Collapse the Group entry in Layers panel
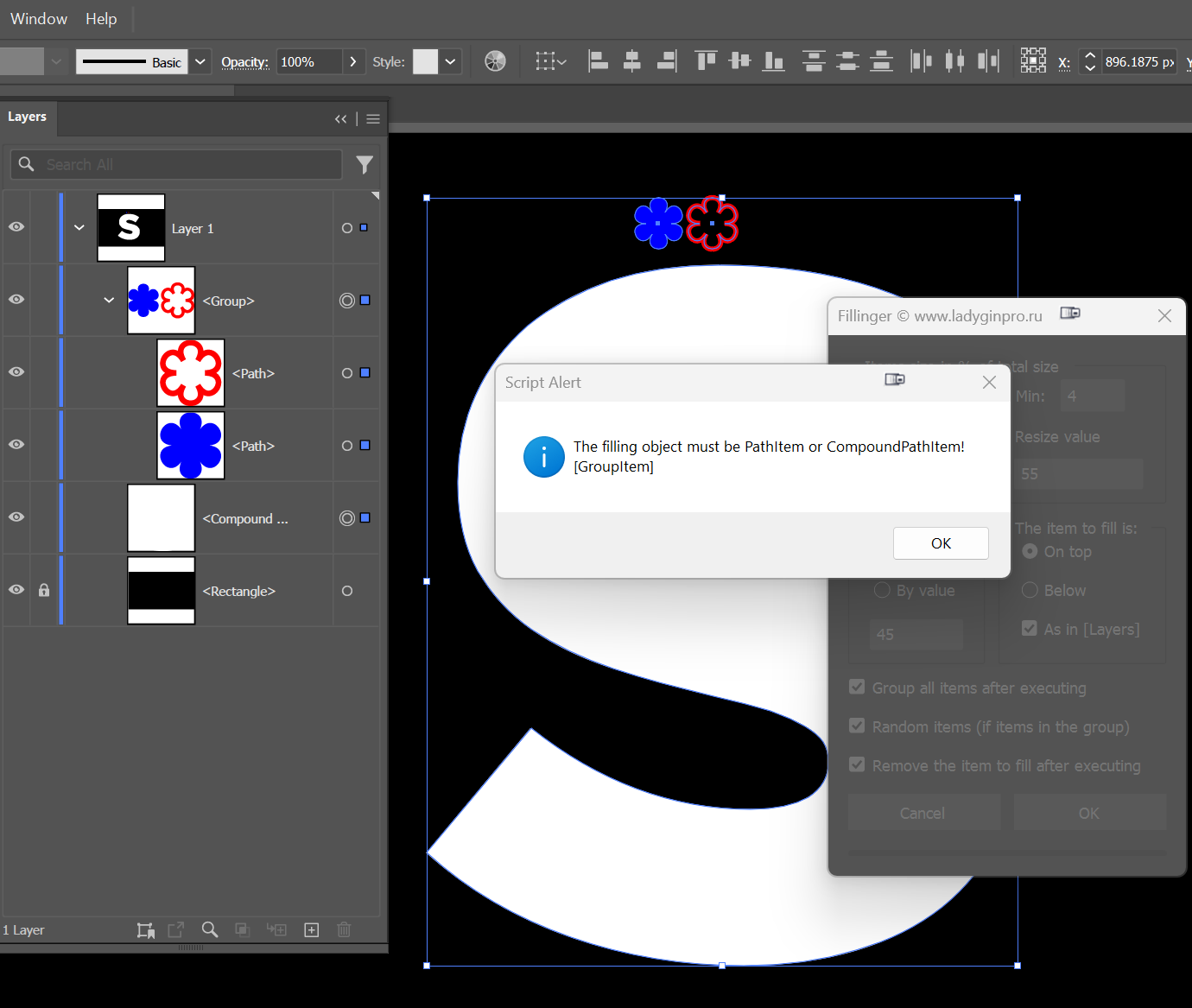 pos(108,300)
